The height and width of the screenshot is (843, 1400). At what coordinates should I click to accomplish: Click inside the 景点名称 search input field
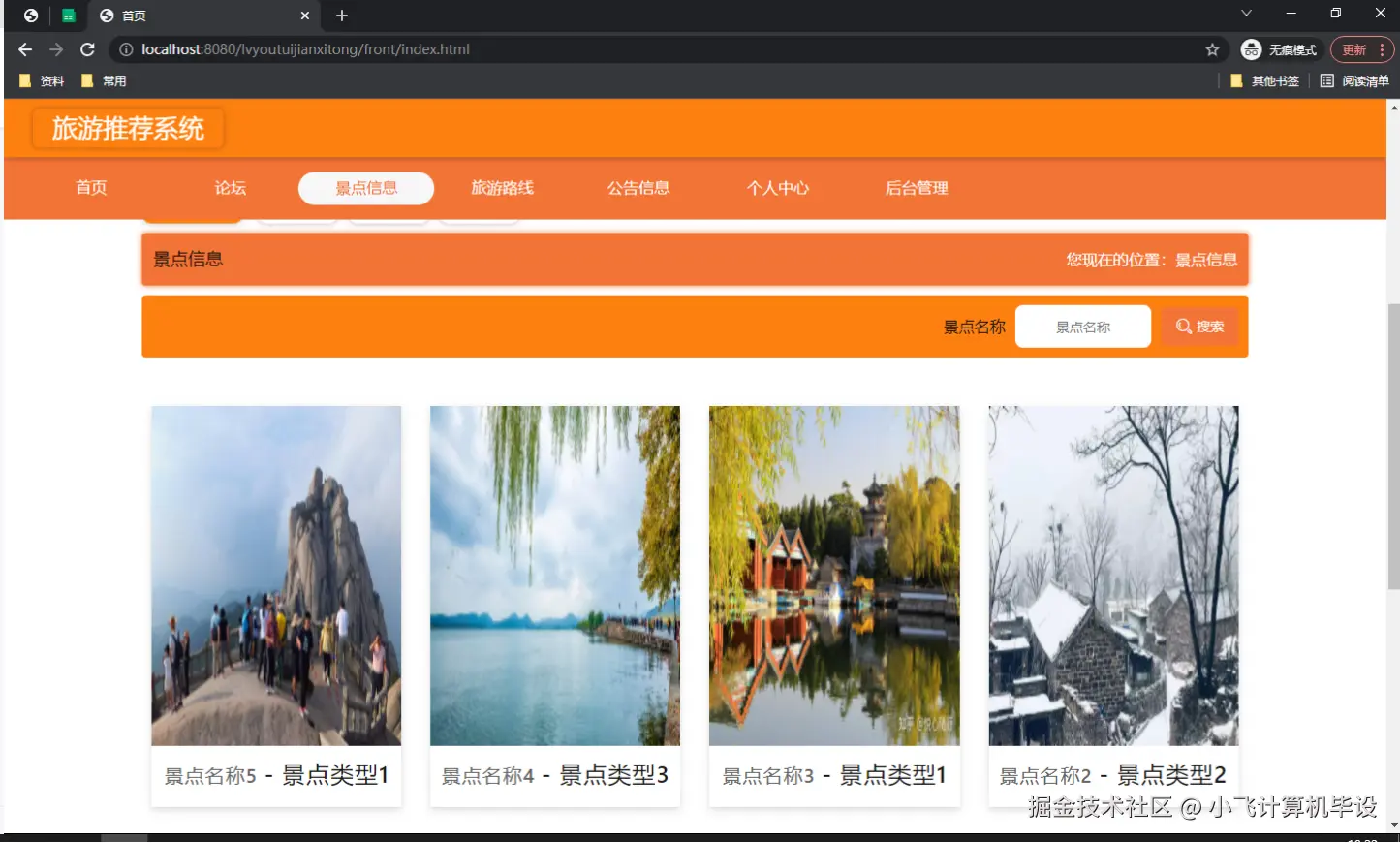point(1082,327)
